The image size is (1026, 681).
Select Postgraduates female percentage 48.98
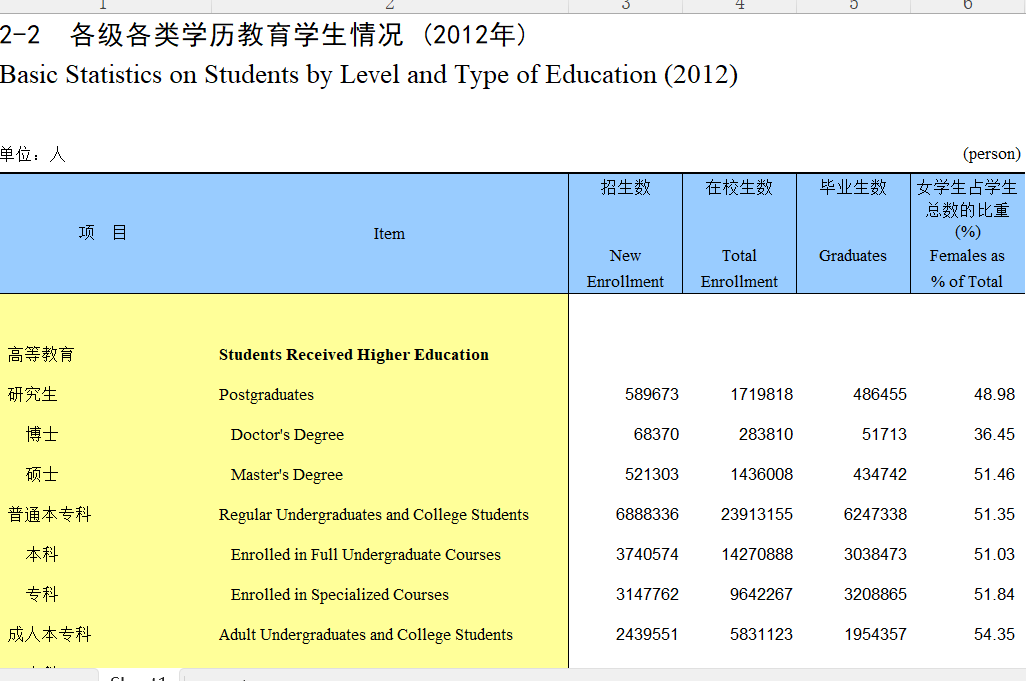coord(995,394)
